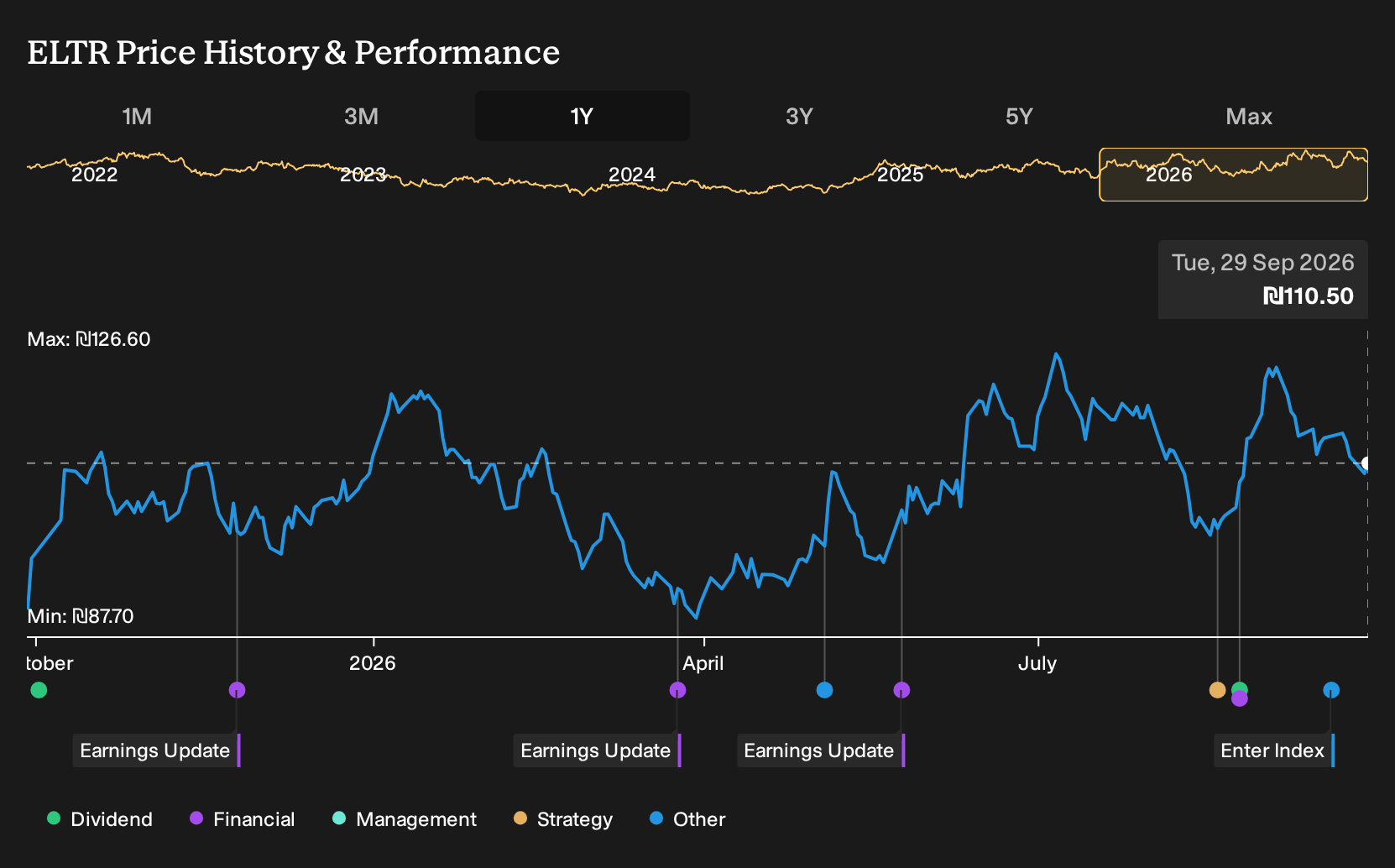This screenshot has height=868, width=1395.
Task: Toggle the Dividend legend filter
Action: tap(100, 819)
